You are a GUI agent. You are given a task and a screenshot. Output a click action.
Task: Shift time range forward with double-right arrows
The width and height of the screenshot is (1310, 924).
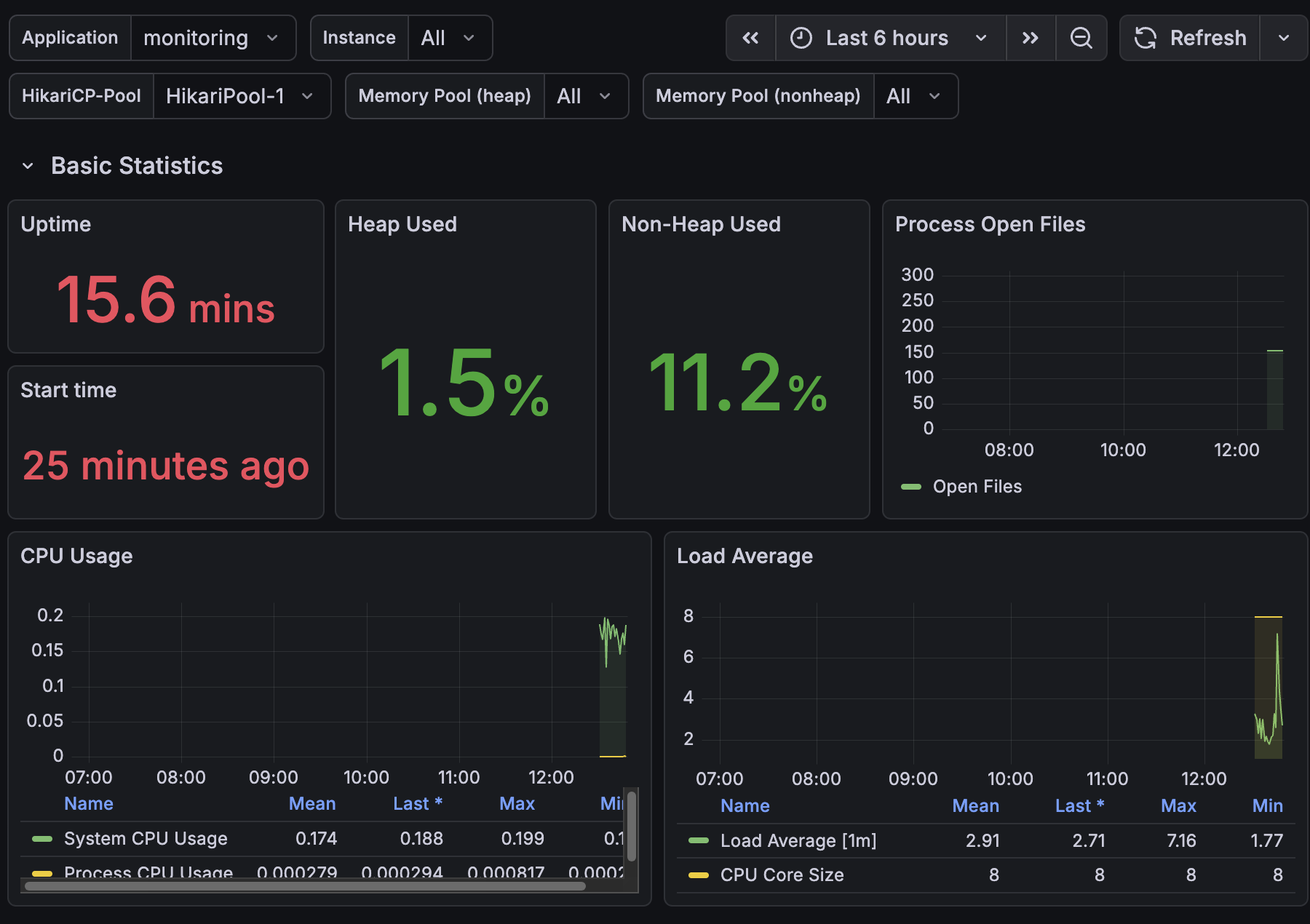point(1031,38)
